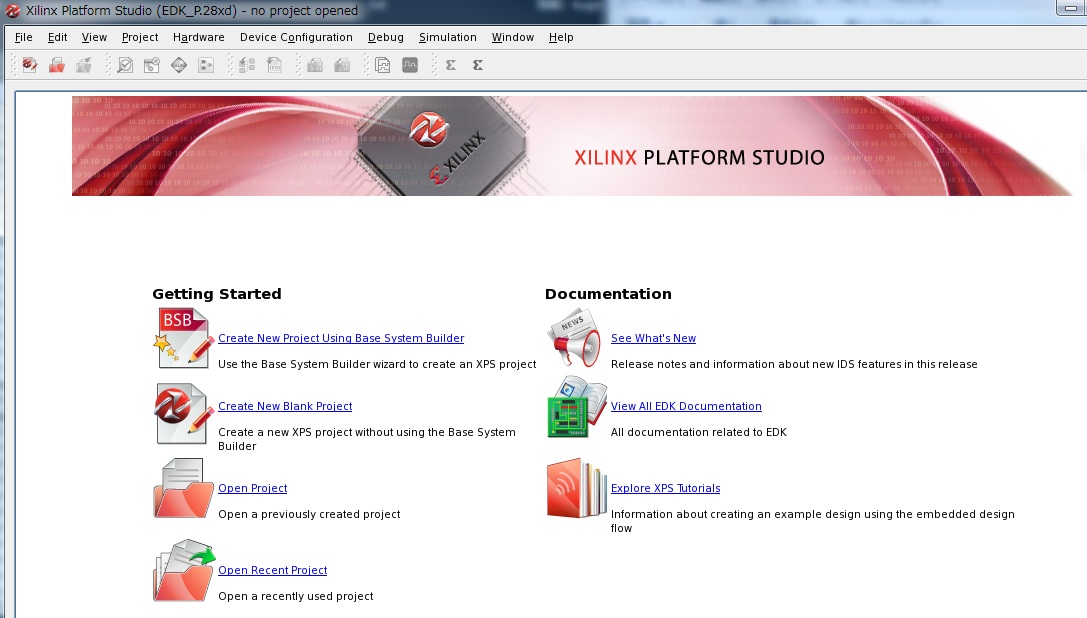The width and height of the screenshot is (1087, 618).
Task: Click the text 'Open a recently used project'
Action: point(295,596)
